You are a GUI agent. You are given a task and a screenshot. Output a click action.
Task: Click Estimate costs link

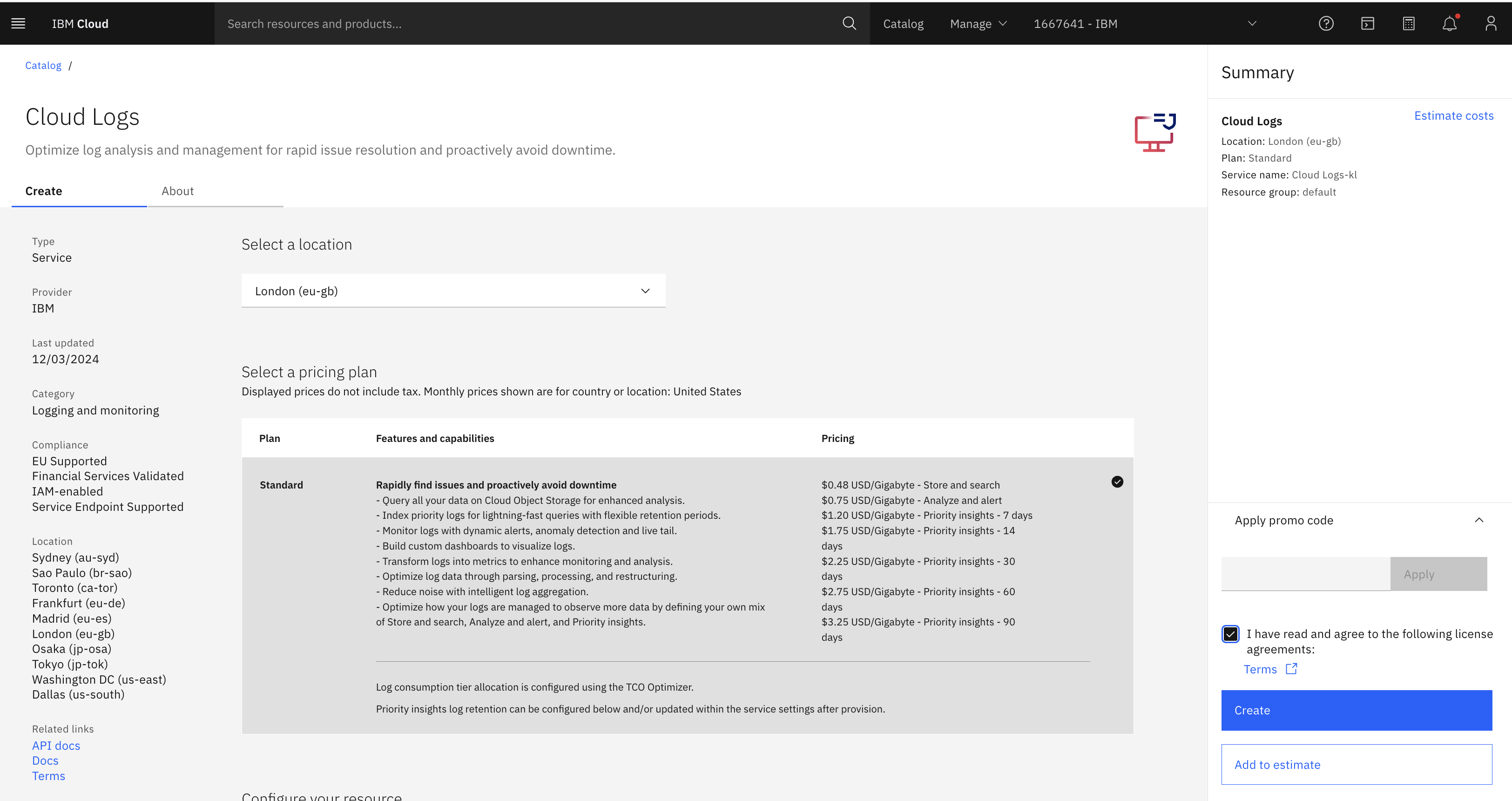pos(1453,115)
